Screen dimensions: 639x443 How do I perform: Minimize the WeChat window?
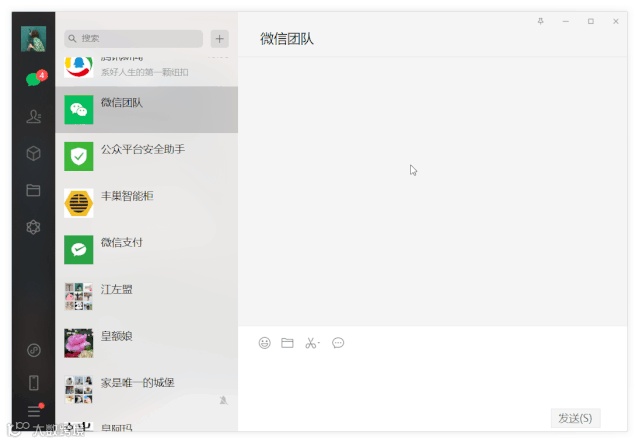click(x=566, y=21)
